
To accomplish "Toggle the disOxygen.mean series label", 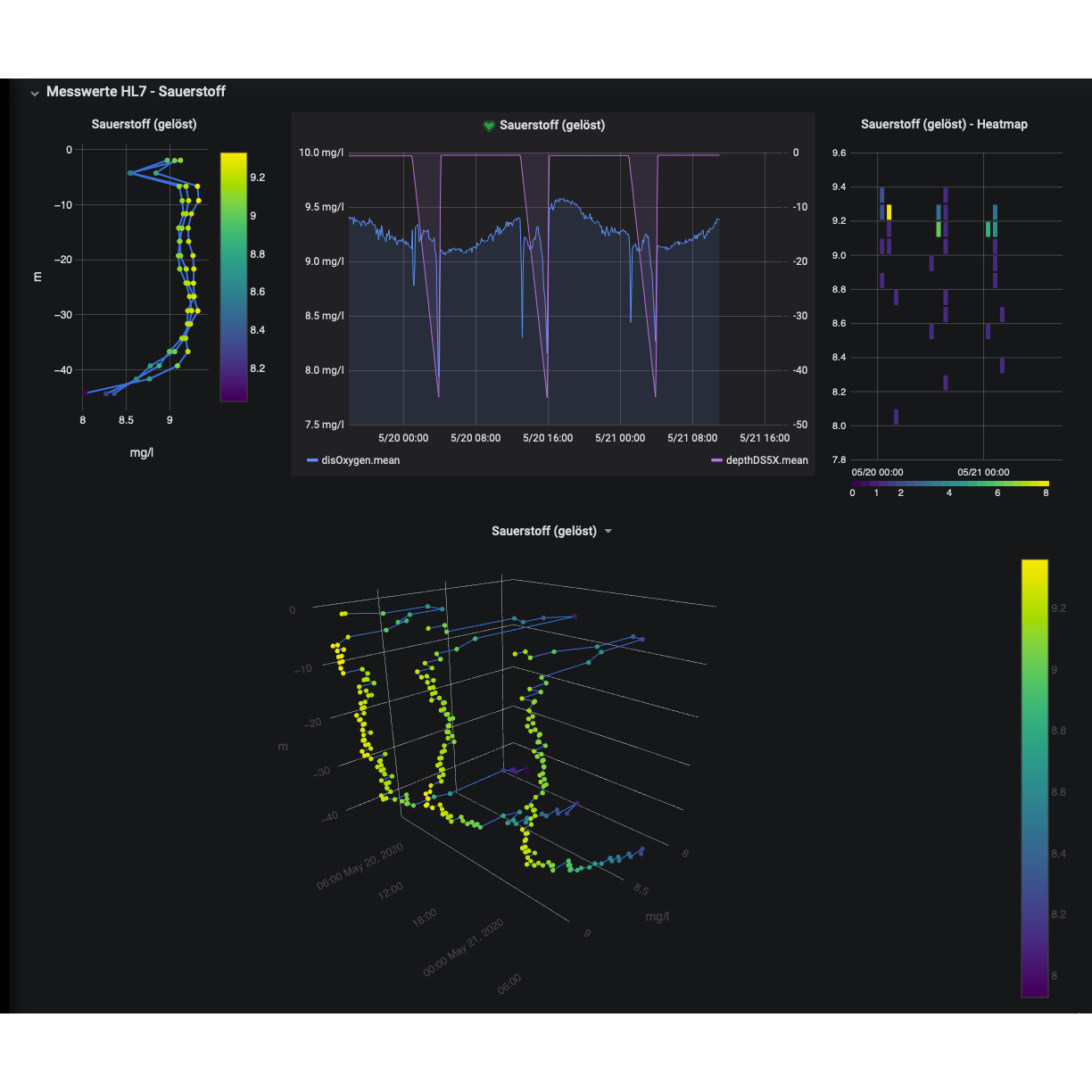I will [360, 460].
